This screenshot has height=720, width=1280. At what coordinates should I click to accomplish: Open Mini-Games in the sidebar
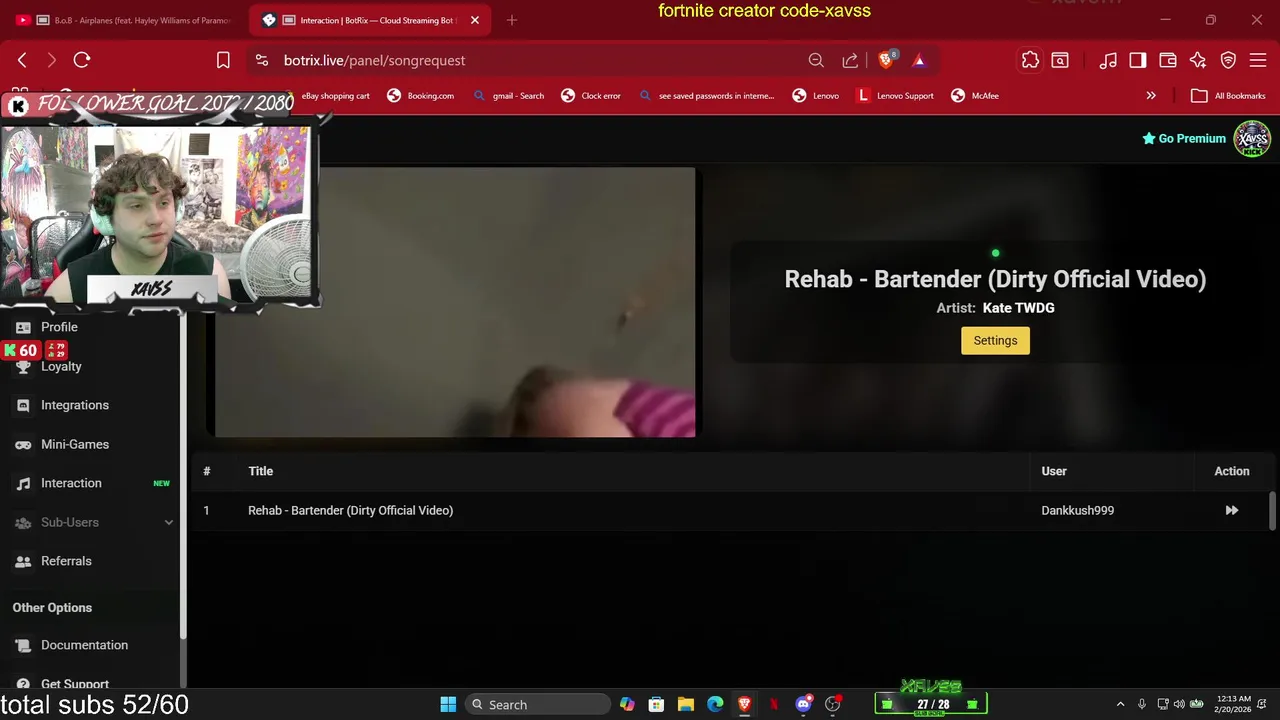click(x=75, y=444)
